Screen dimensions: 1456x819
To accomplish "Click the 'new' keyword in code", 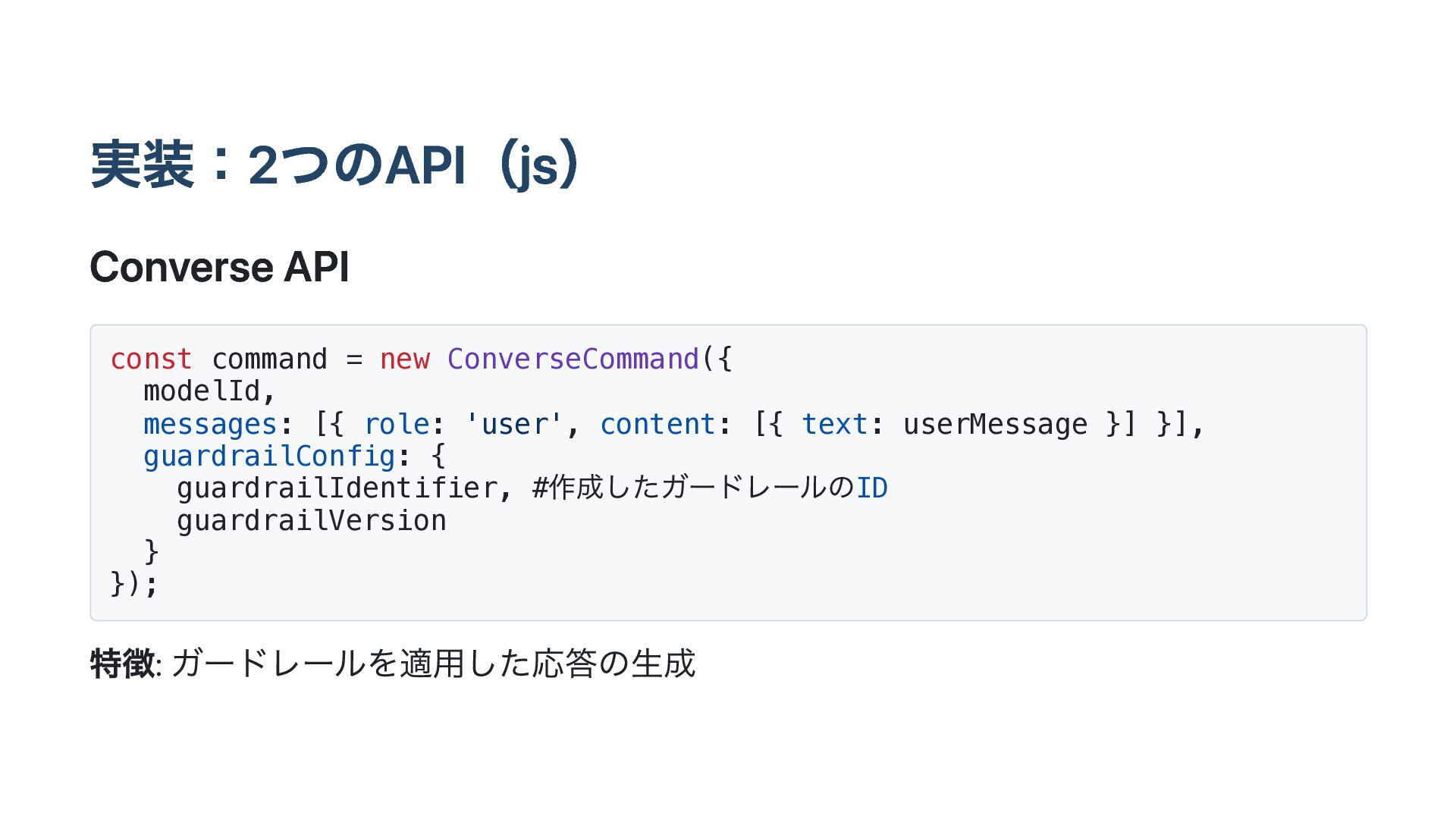I will [404, 359].
